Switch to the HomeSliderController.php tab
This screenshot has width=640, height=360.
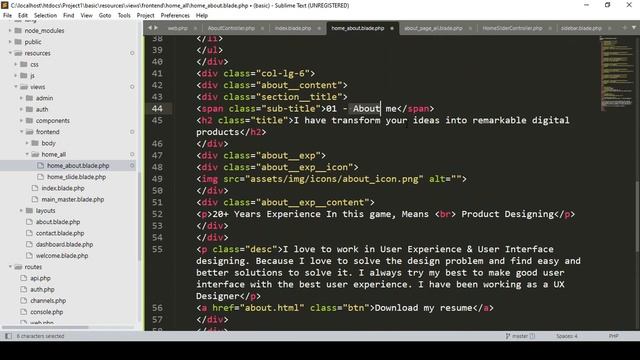[513, 28]
